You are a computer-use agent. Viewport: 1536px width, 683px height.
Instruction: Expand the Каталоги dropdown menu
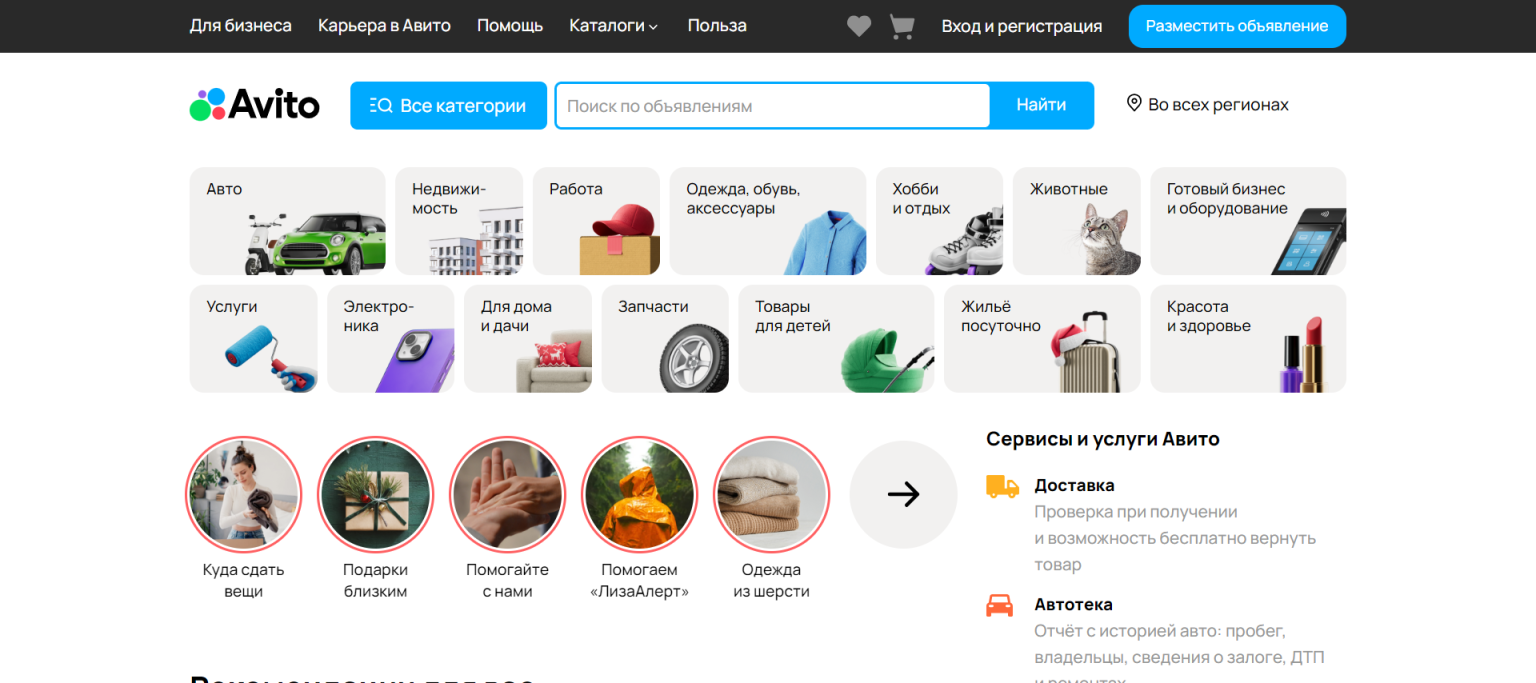tap(613, 26)
